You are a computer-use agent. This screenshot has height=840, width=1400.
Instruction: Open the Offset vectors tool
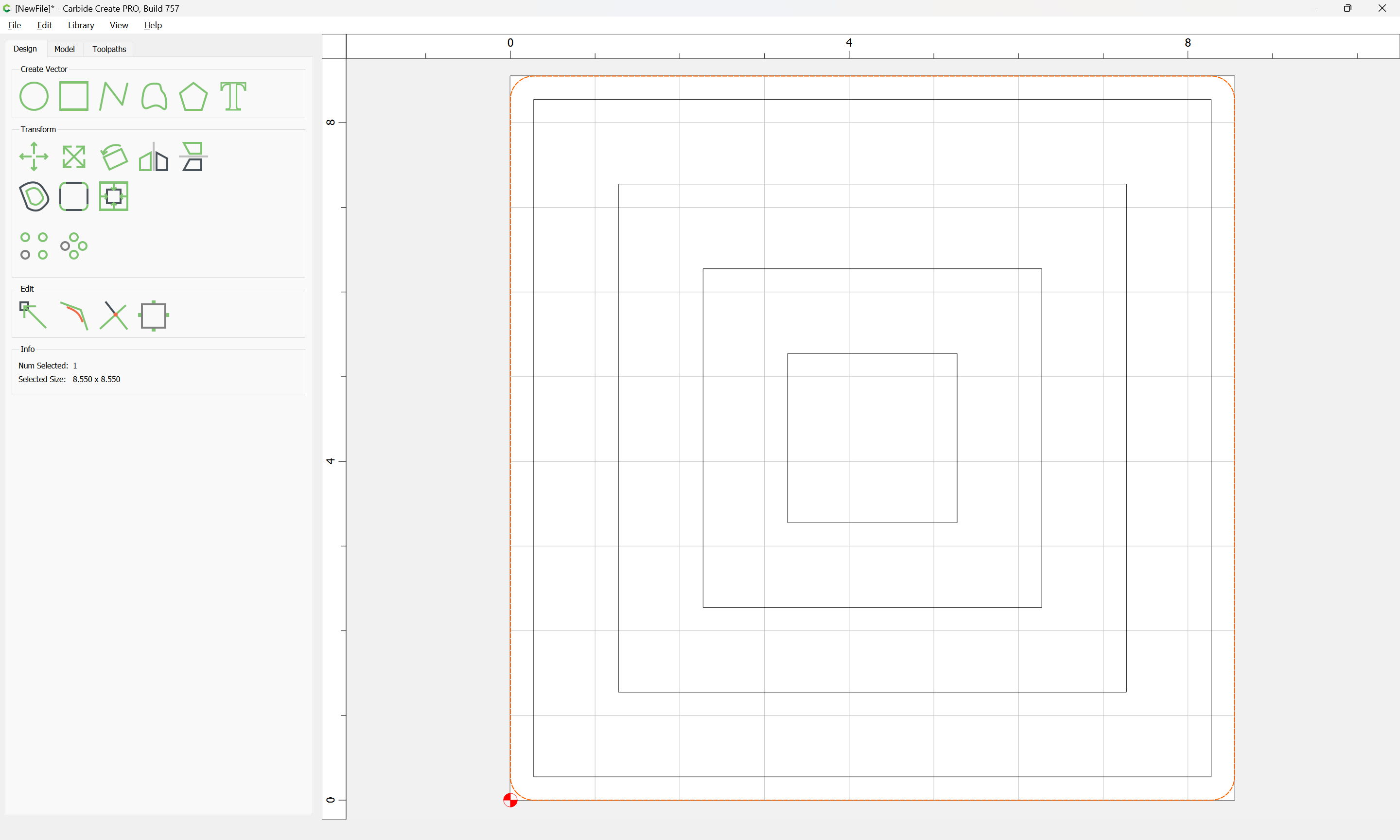pos(34,196)
